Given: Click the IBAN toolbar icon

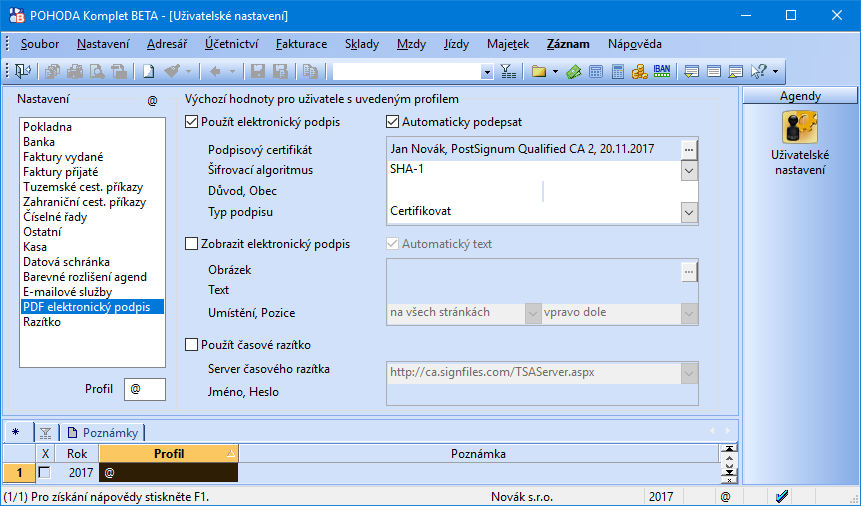Looking at the screenshot, I should (x=662, y=70).
